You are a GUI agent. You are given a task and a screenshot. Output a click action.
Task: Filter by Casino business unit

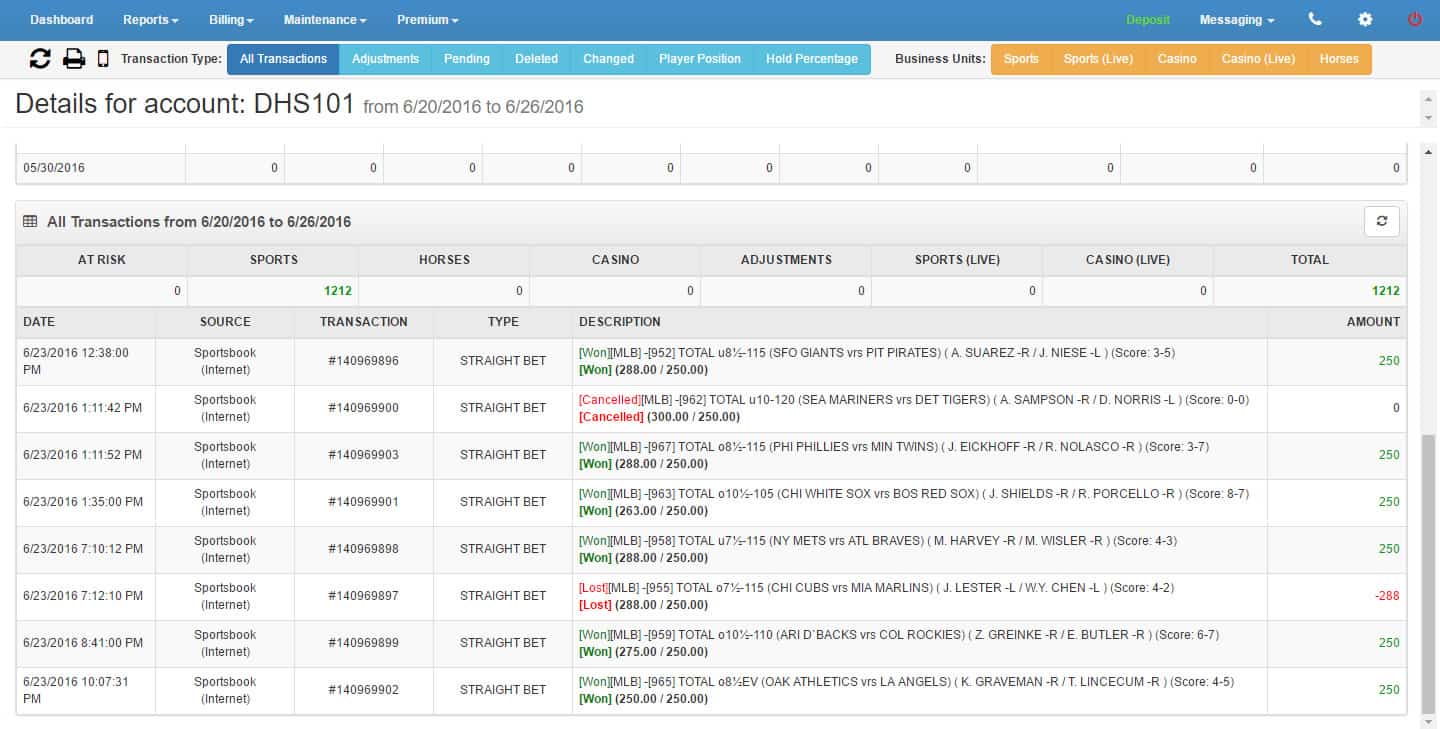1177,59
